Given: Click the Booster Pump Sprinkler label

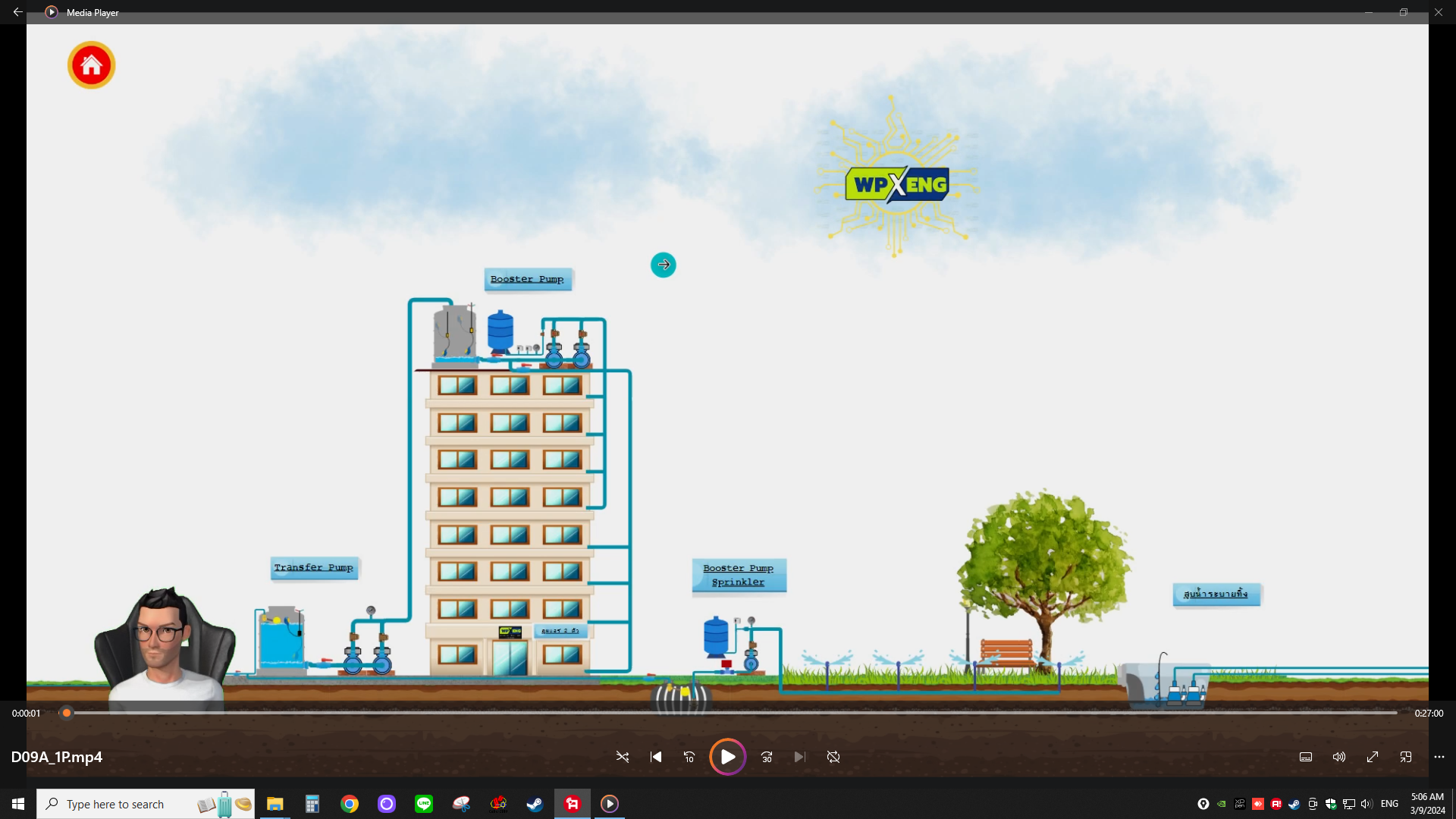Looking at the screenshot, I should [738, 575].
